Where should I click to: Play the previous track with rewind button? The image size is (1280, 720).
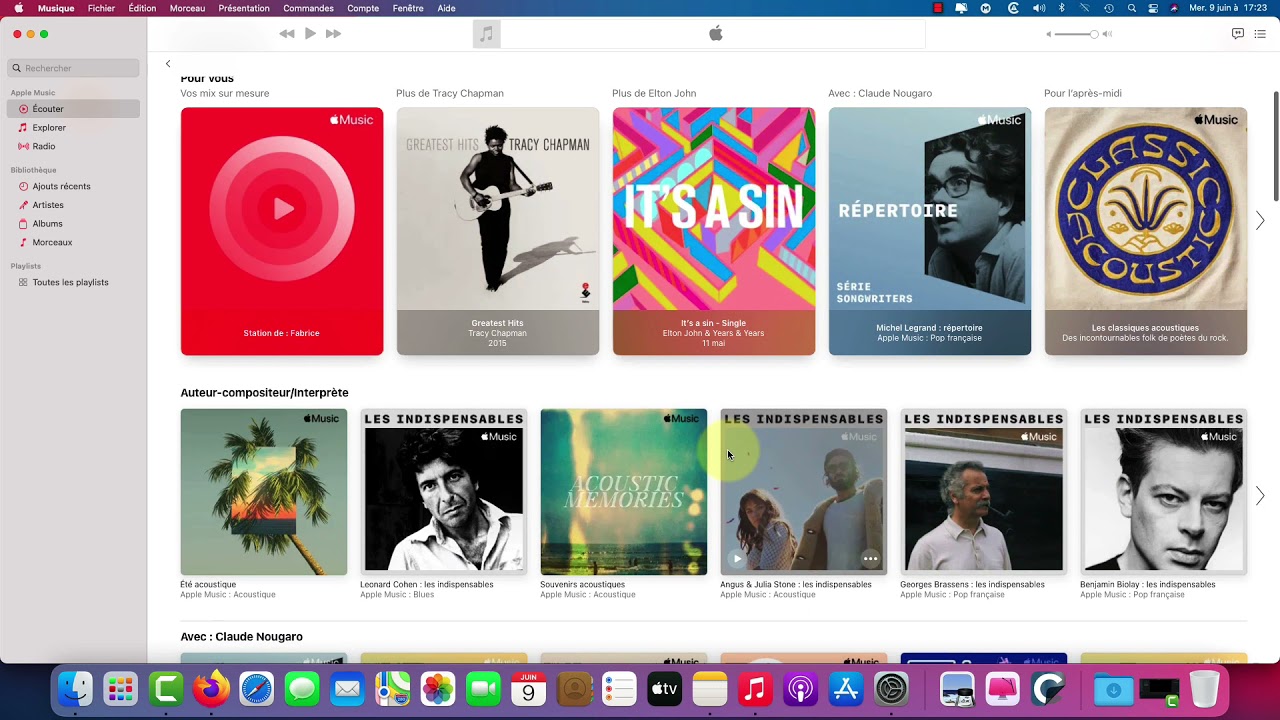coord(287,34)
